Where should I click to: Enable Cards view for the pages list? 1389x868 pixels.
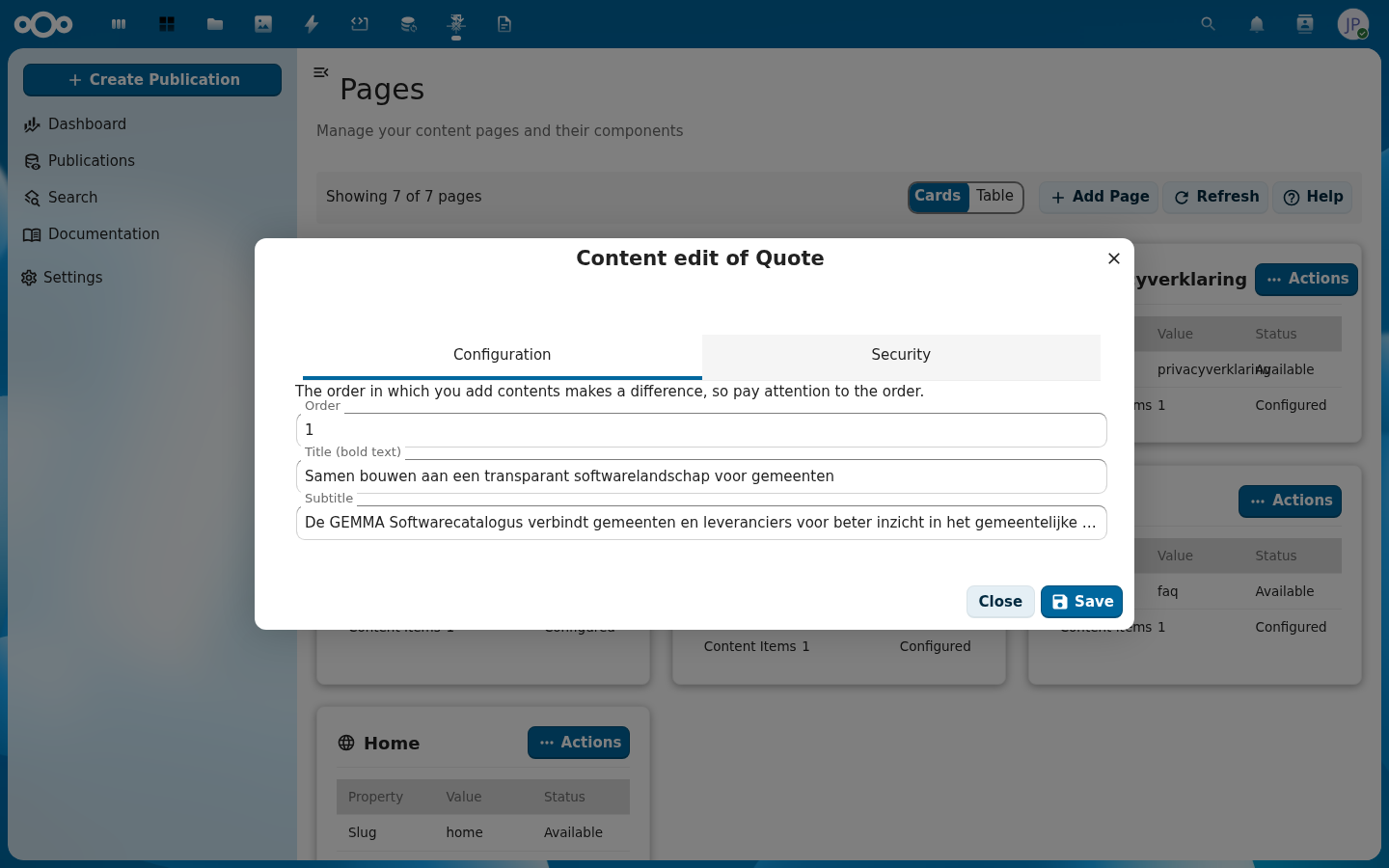(x=937, y=196)
